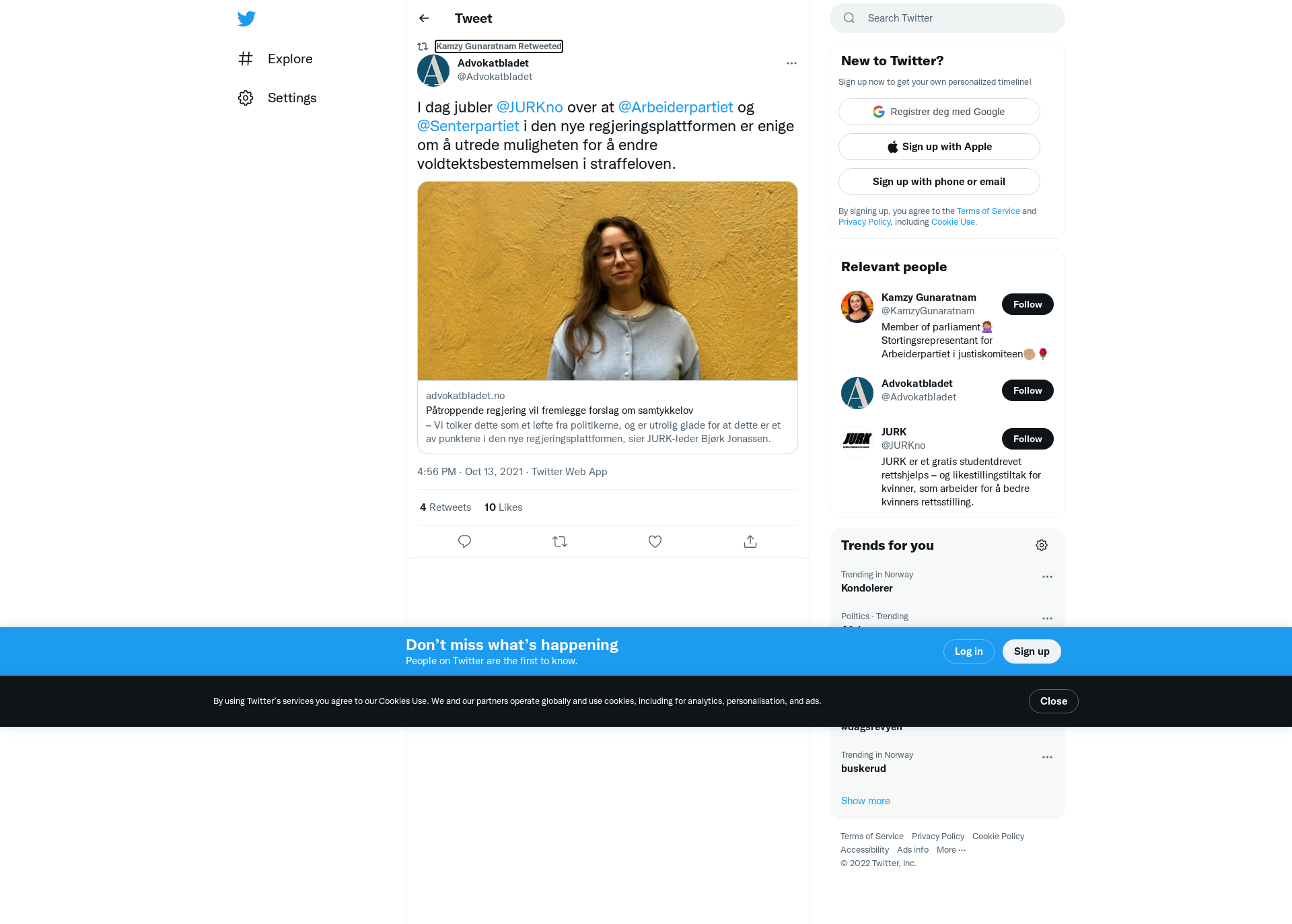Open Explore in left sidebar
Viewport: 1292px width, 924px height.
[x=275, y=59]
